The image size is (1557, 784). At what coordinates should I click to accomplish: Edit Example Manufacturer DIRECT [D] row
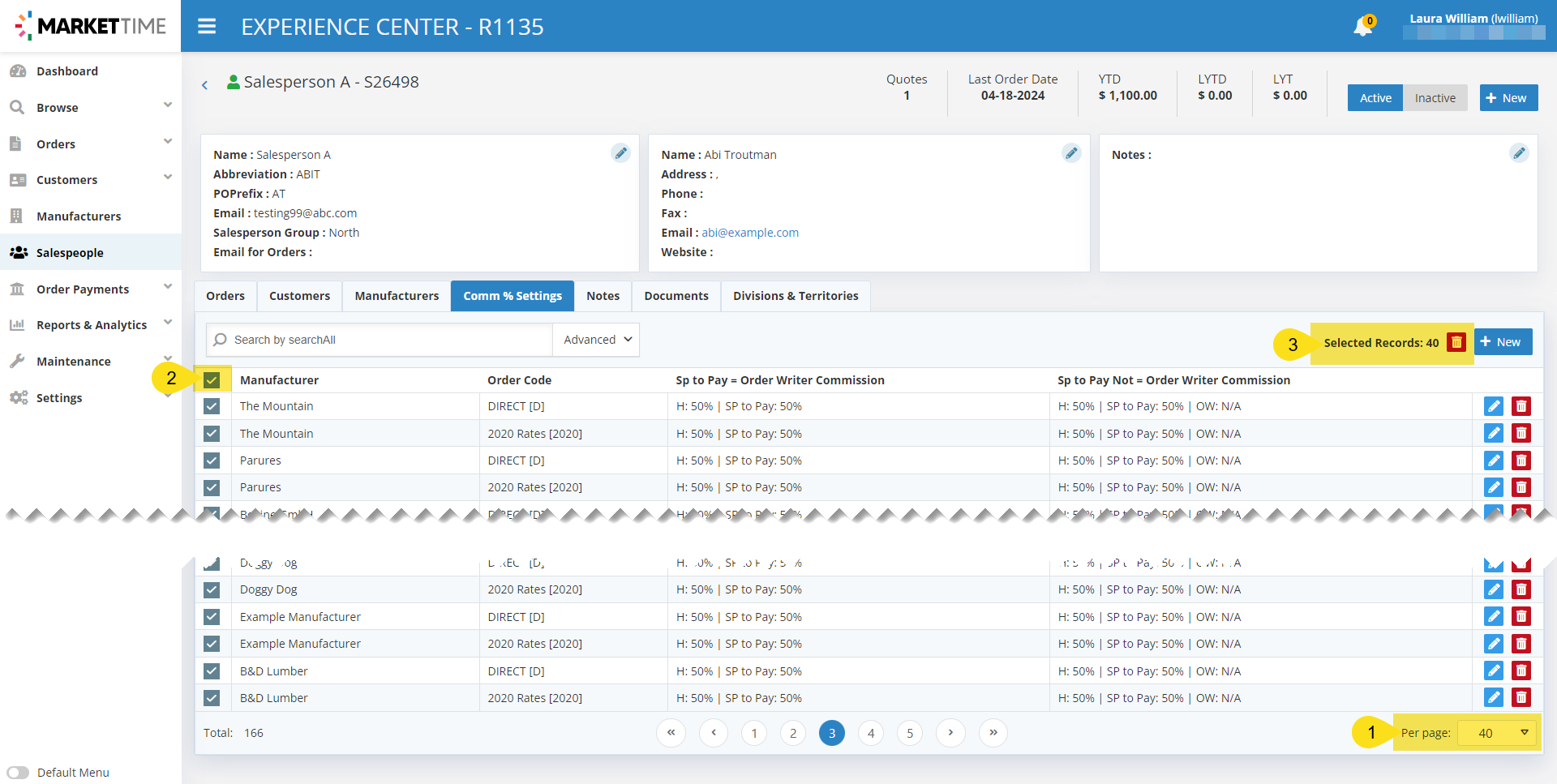tap(1493, 616)
